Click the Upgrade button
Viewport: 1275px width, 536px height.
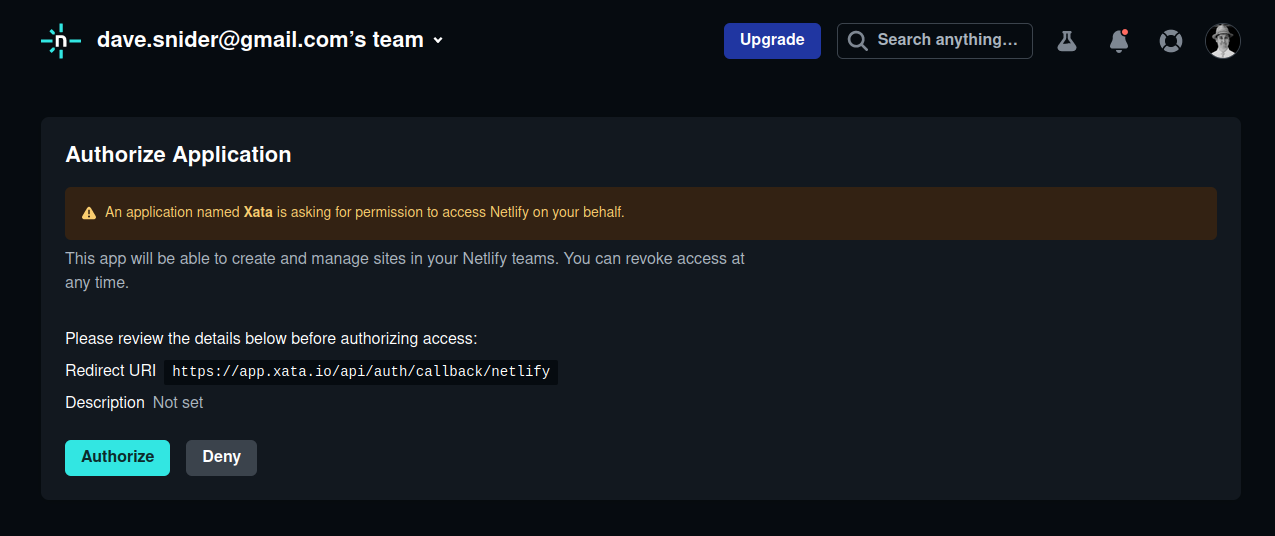click(x=772, y=40)
